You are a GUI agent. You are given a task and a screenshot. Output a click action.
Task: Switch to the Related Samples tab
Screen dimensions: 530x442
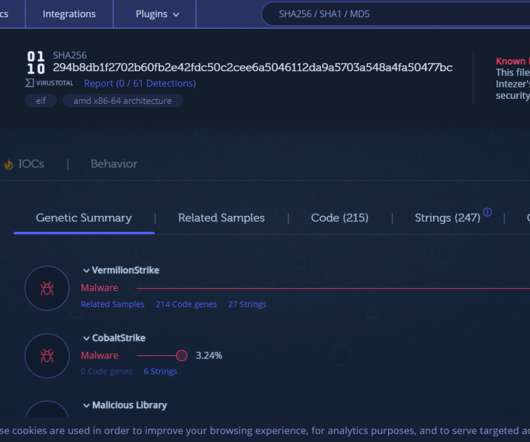(221, 218)
